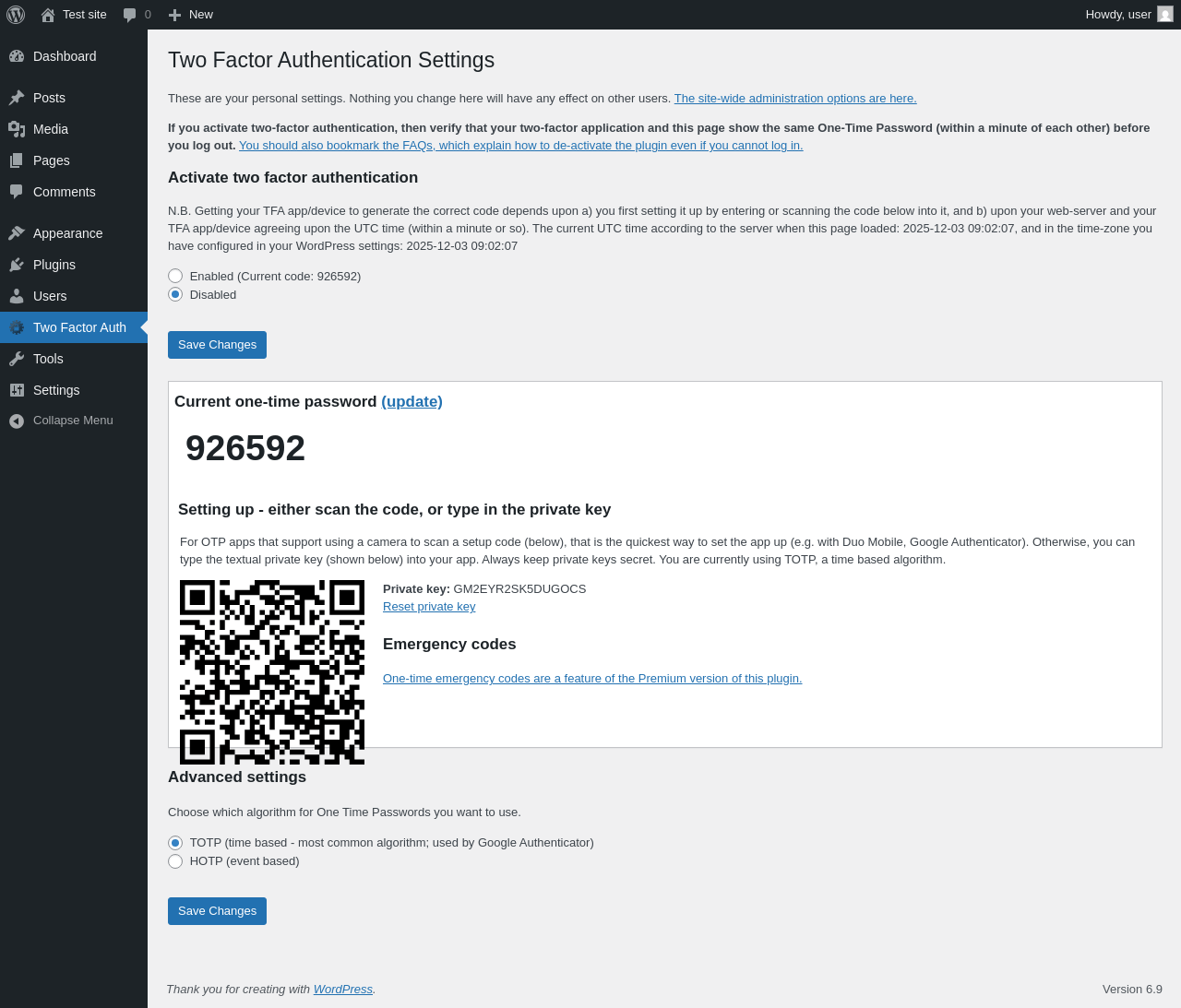Open the Plugins menu label
The width and height of the screenshot is (1181, 1008).
click(54, 265)
